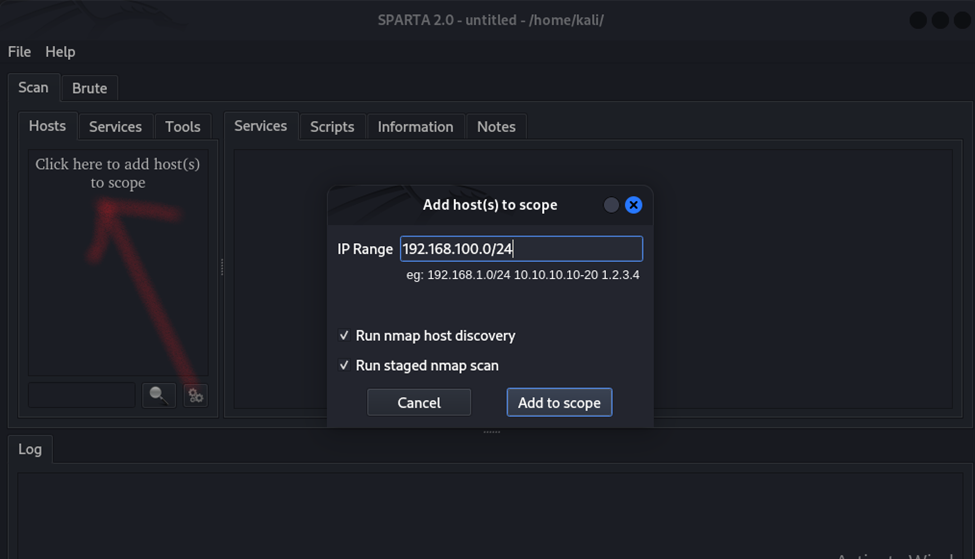Open the Notes tab

point(496,127)
